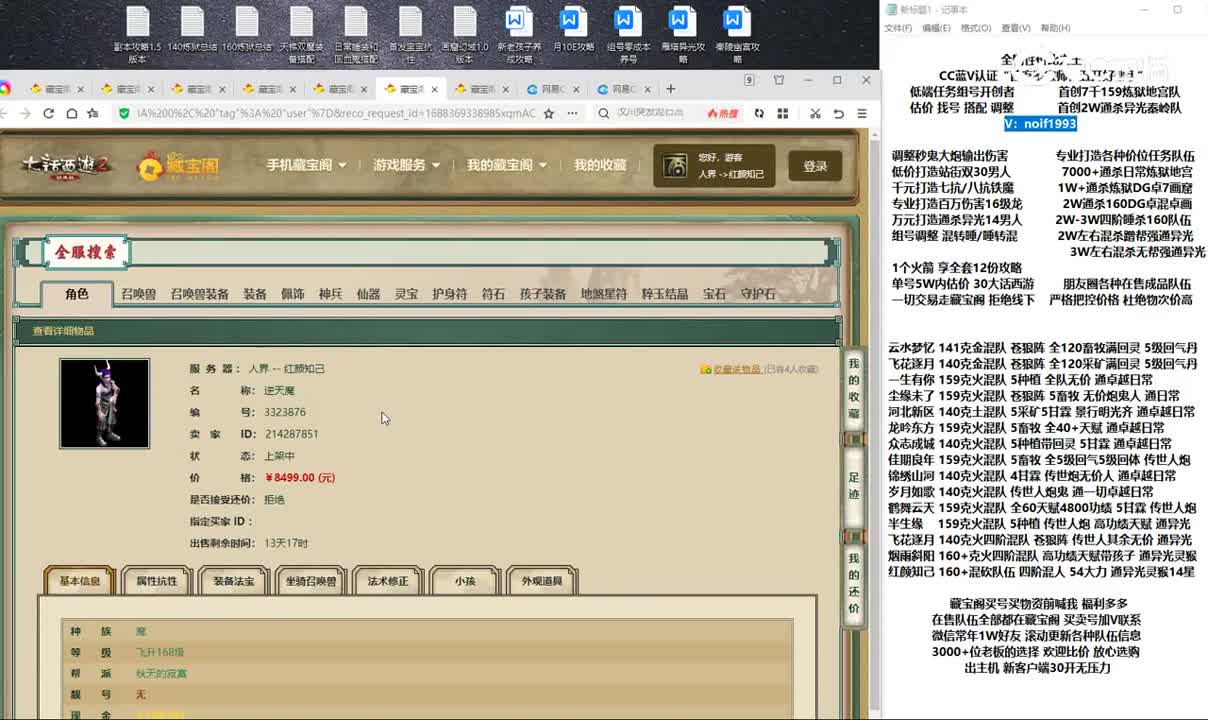This screenshot has width=1208, height=720.
Task: Open the 我的收藏 side panel button
Action: click(x=854, y=390)
